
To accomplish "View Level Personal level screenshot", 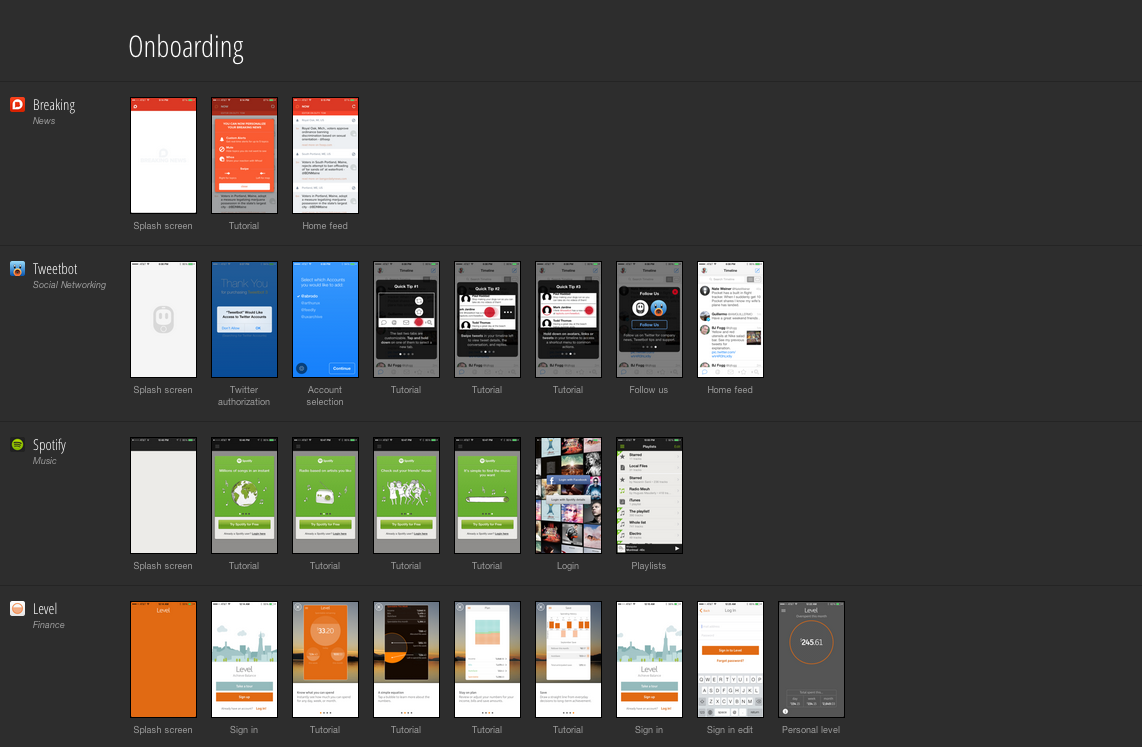I will click(811, 659).
